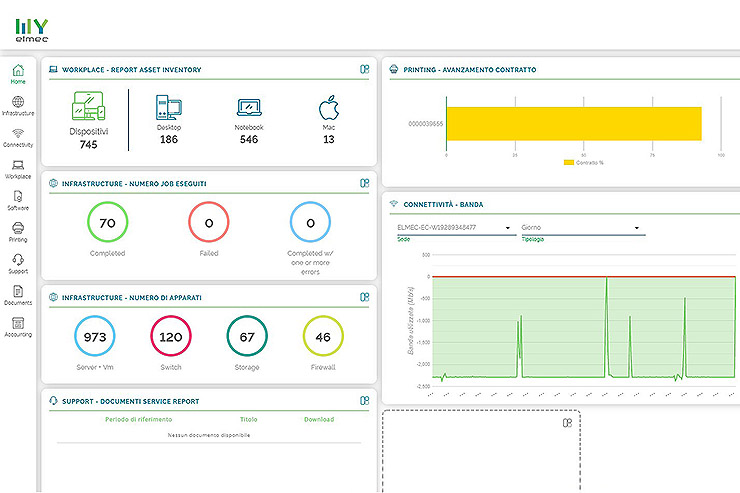Open Support from the sidebar

click(x=18, y=264)
